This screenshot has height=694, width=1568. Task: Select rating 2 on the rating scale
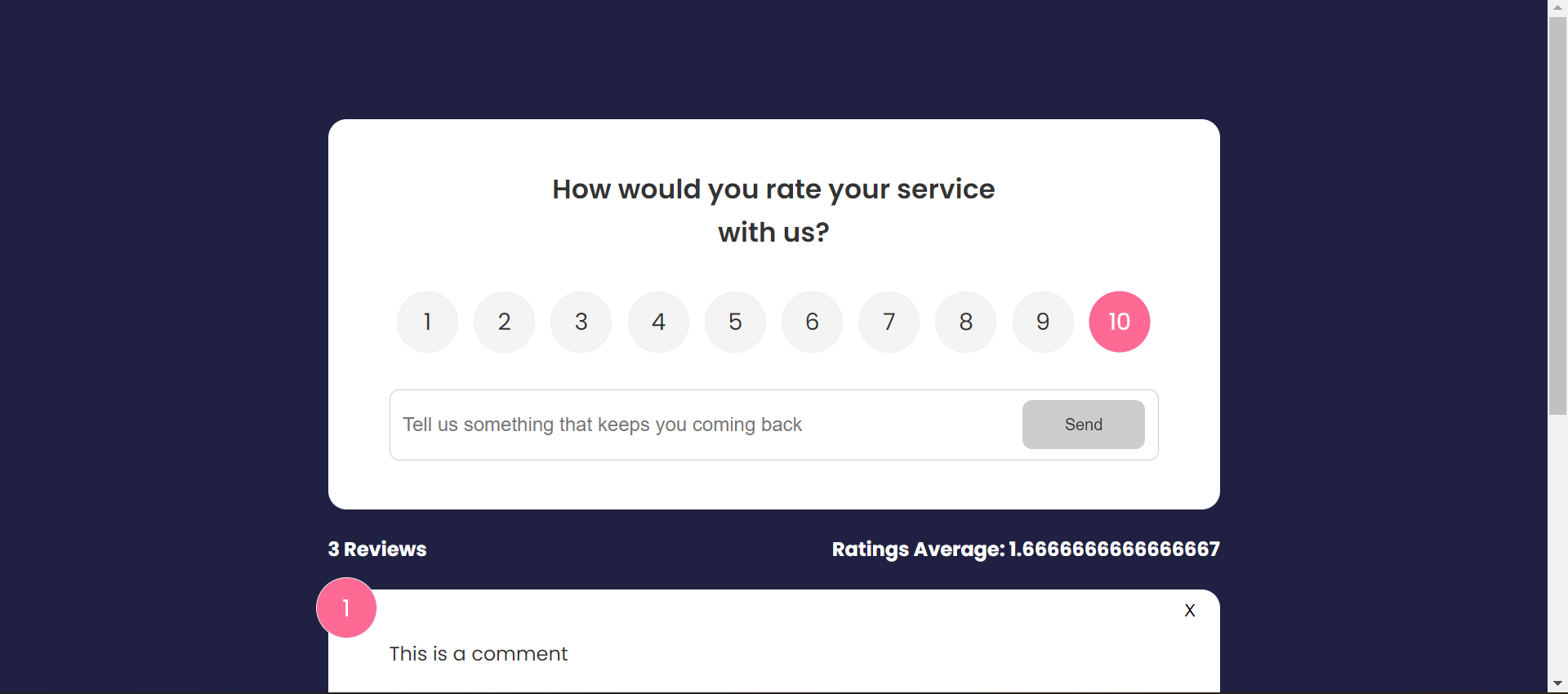click(503, 322)
